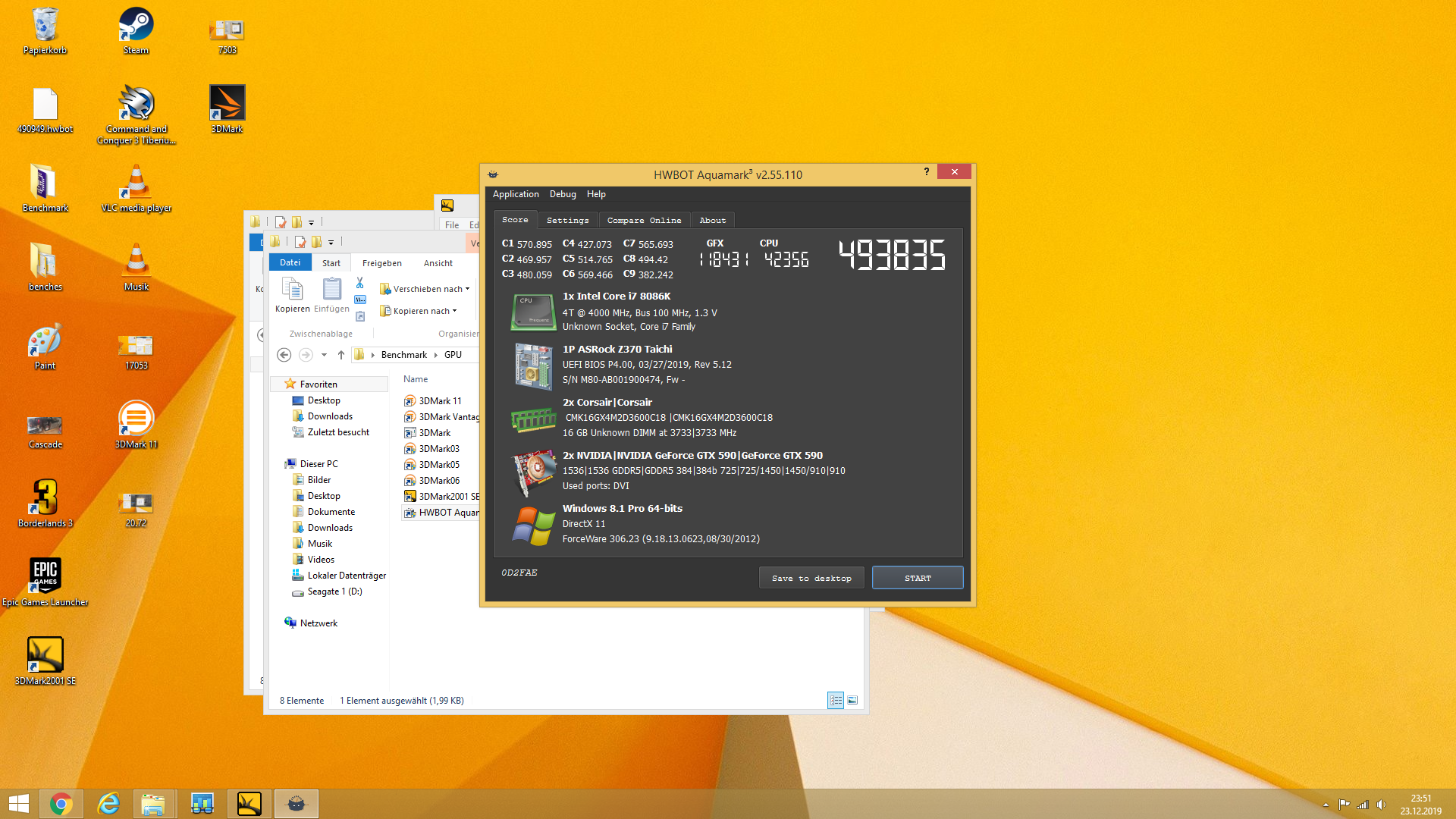1456x819 pixels.
Task: Open Epic Games Launcher shortcut
Action: [45, 583]
